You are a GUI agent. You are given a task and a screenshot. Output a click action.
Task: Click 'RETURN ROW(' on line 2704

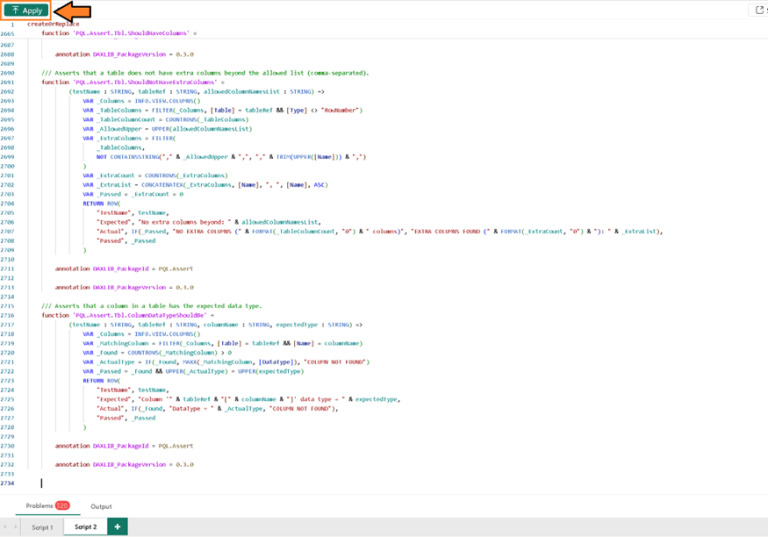pos(101,203)
